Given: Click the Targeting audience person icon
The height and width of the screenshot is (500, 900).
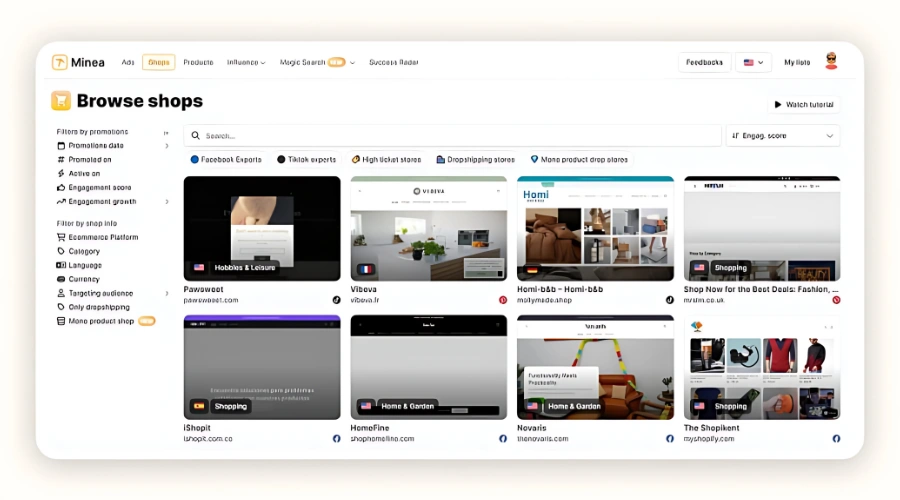Looking at the screenshot, I should [x=61, y=293].
